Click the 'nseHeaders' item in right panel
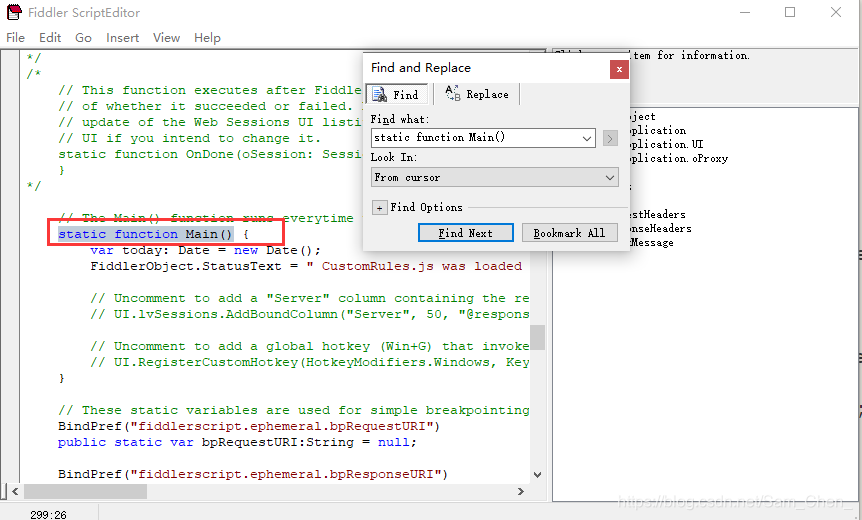Viewport: 862px width, 520px height. pos(661,228)
